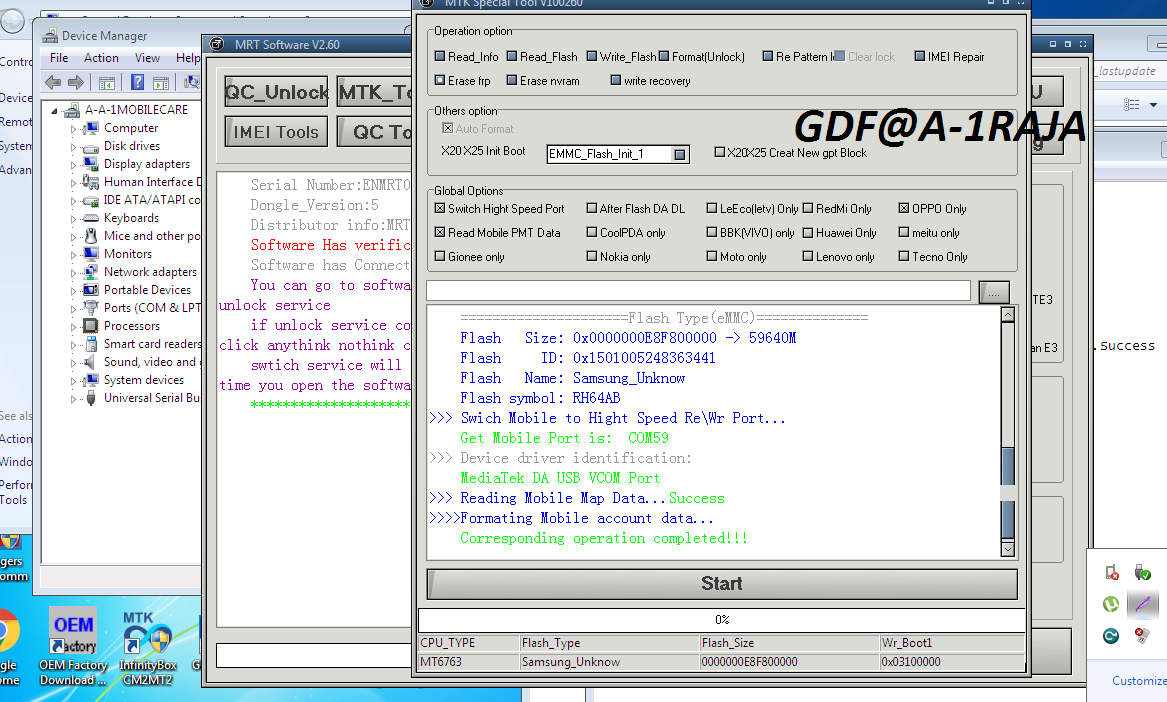
Task: Open the EMMC_Flash_Init_1 dropdown
Action: [680, 154]
